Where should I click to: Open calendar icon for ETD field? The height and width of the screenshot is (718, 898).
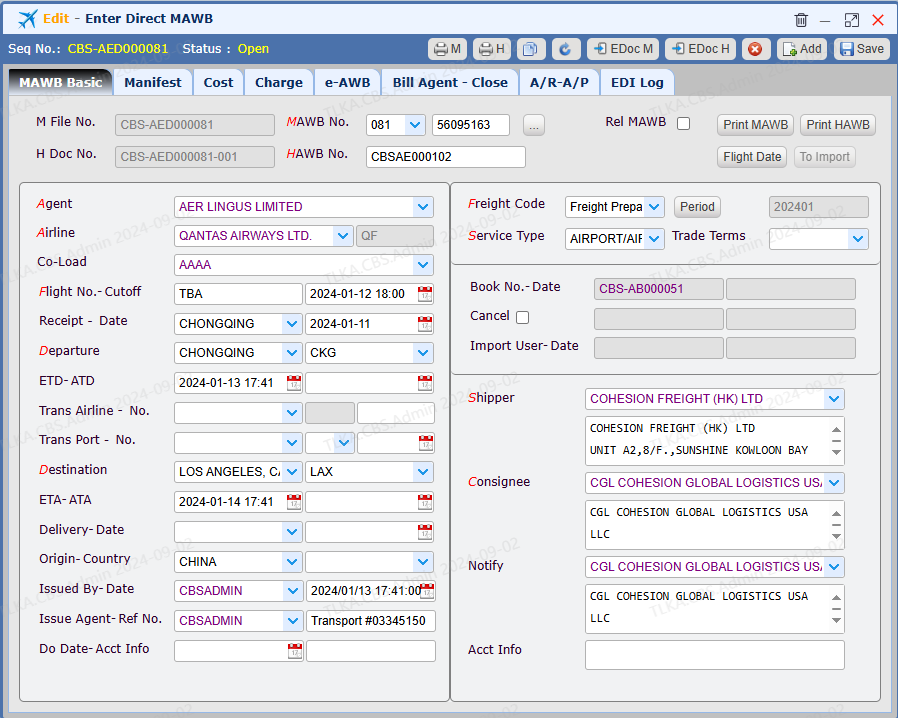pyautogui.click(x=294, y=383)
